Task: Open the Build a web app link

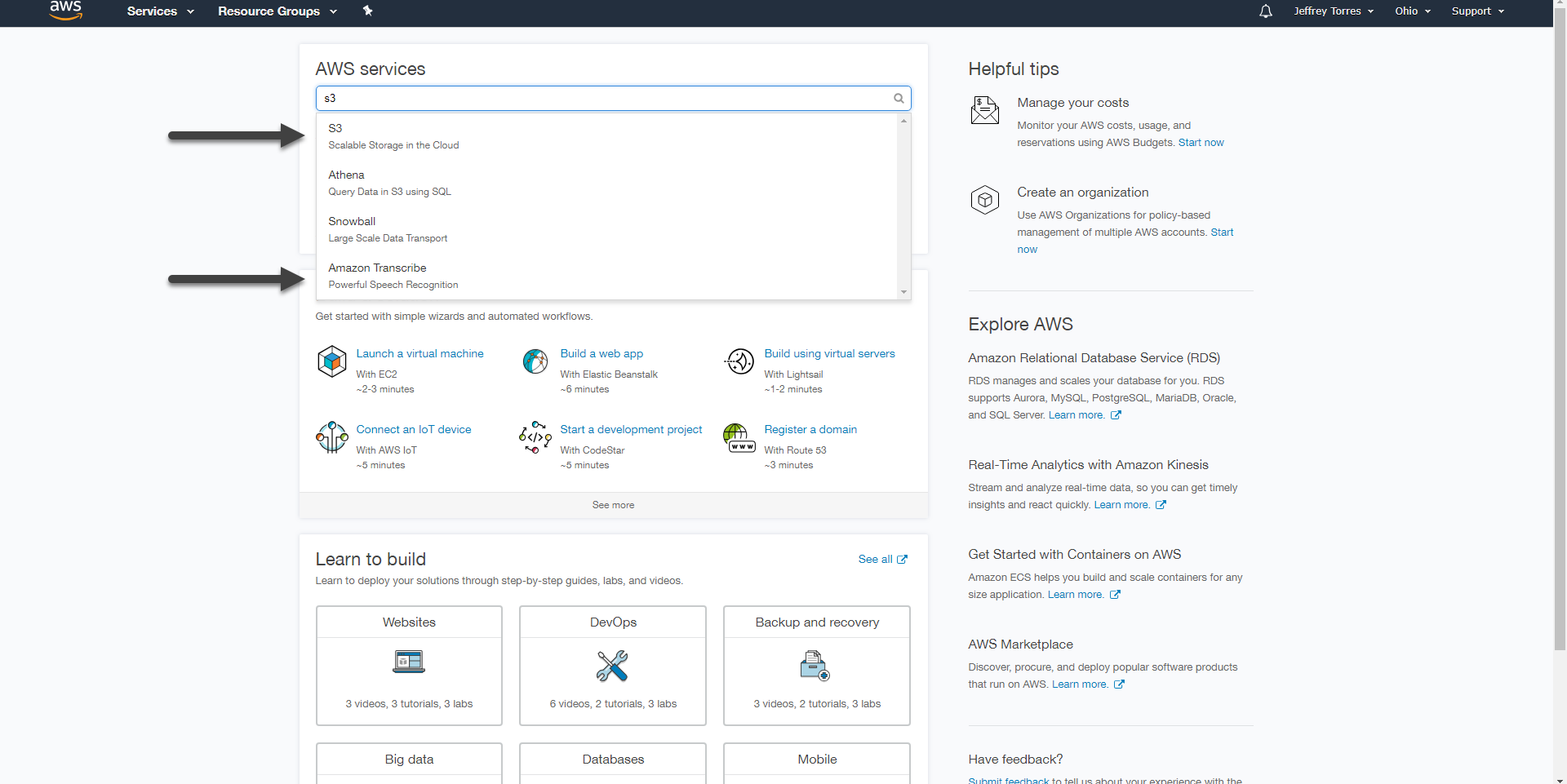Action: pyautogui.click(x=601, y=353)
